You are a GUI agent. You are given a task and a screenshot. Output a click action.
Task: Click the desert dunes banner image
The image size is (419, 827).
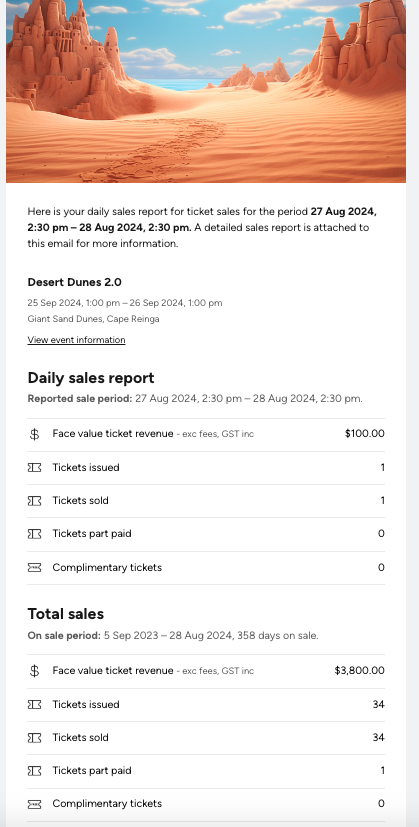(206, 91)
